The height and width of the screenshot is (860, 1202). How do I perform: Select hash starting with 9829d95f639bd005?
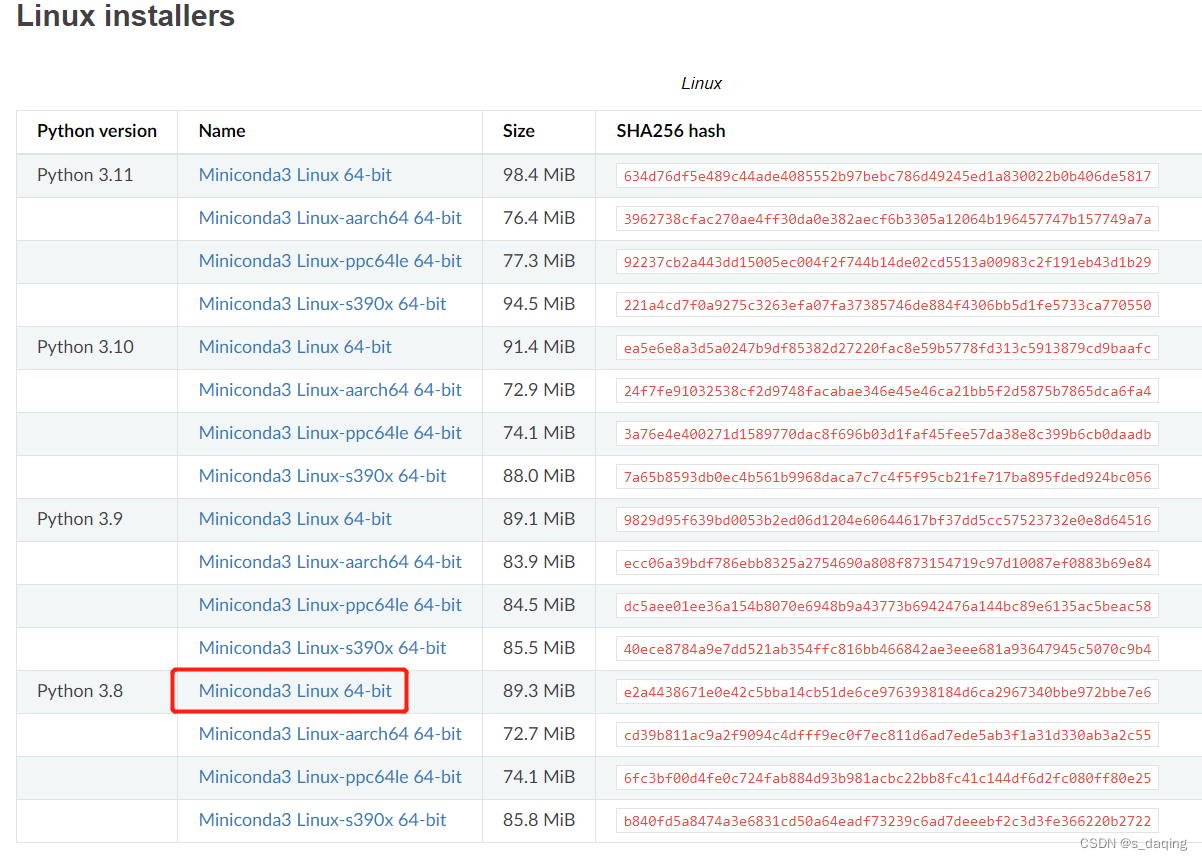click(887, 520)
